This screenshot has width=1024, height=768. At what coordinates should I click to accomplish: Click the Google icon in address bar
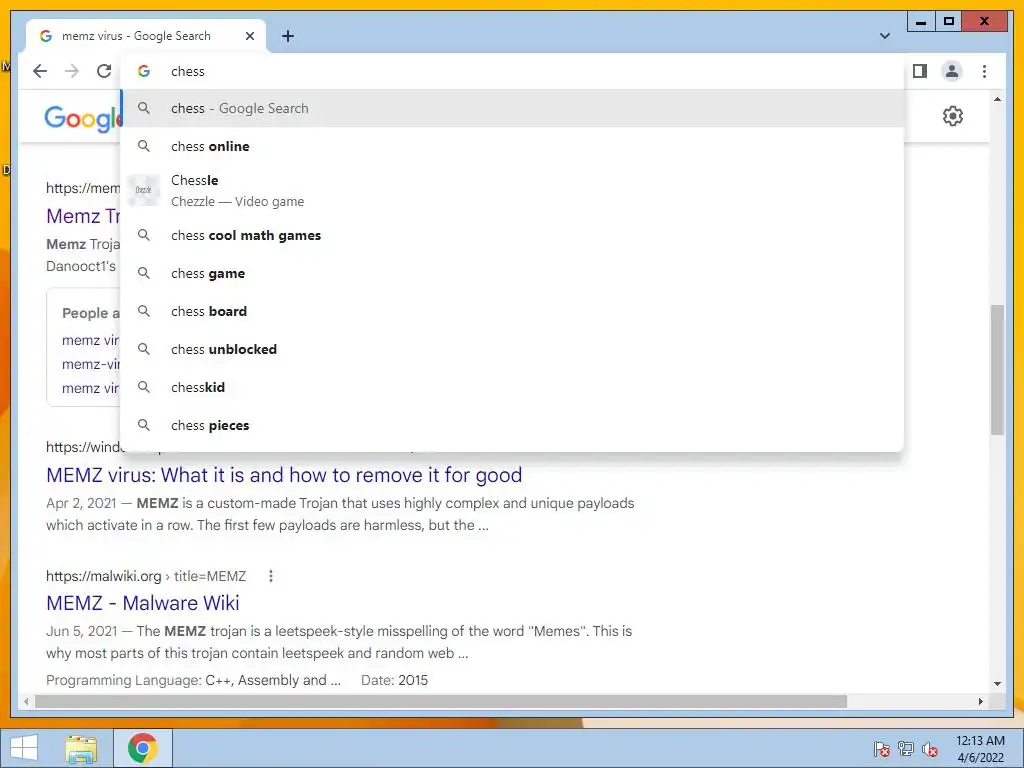tap(144, 71)
